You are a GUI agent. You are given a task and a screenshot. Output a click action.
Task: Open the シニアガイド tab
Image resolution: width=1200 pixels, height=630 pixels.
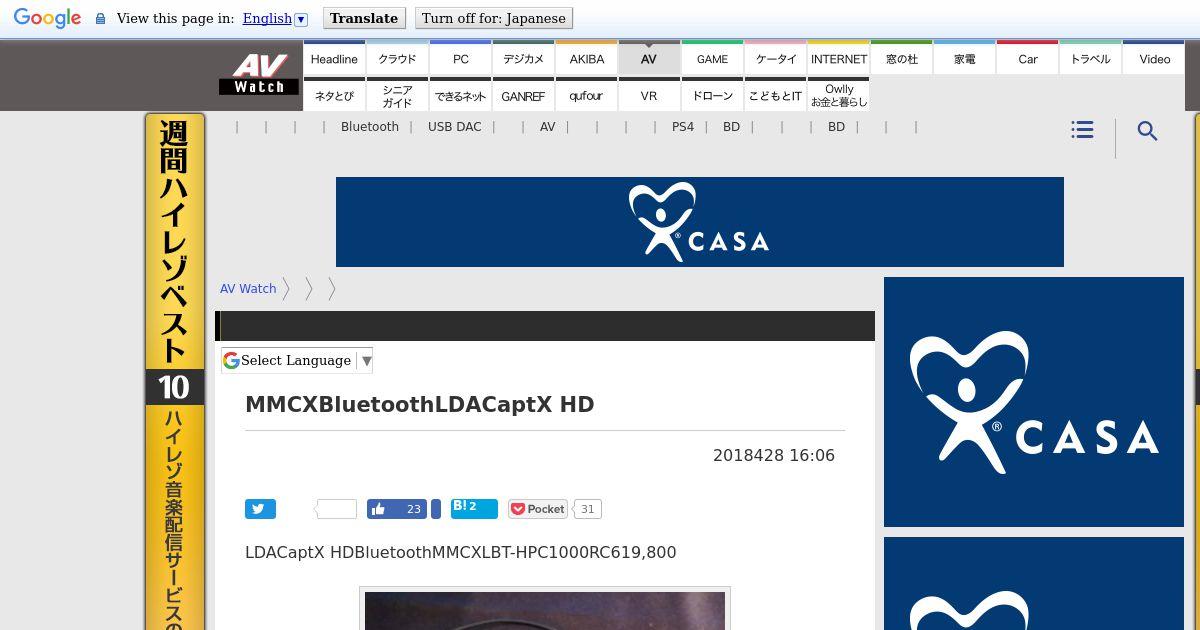pos(397,95)
